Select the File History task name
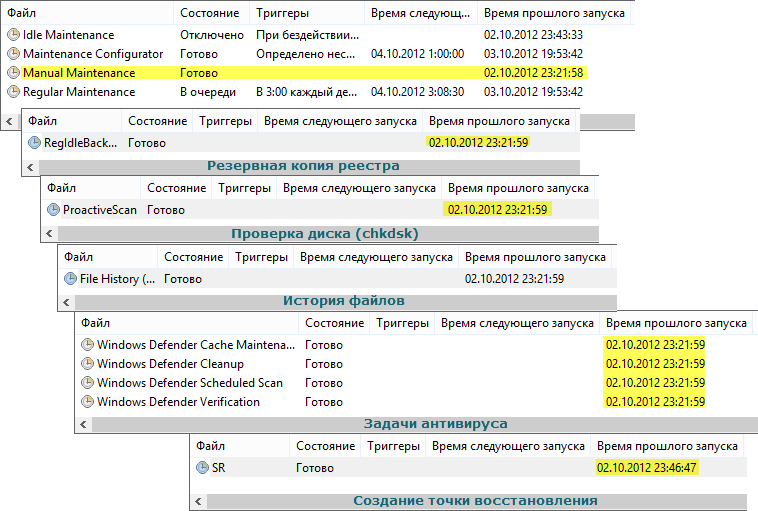 [x=117, y=279]
